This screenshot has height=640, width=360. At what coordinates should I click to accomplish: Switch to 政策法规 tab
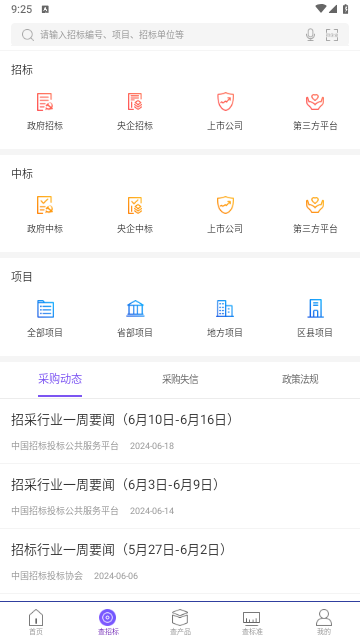tap(300, 379)
